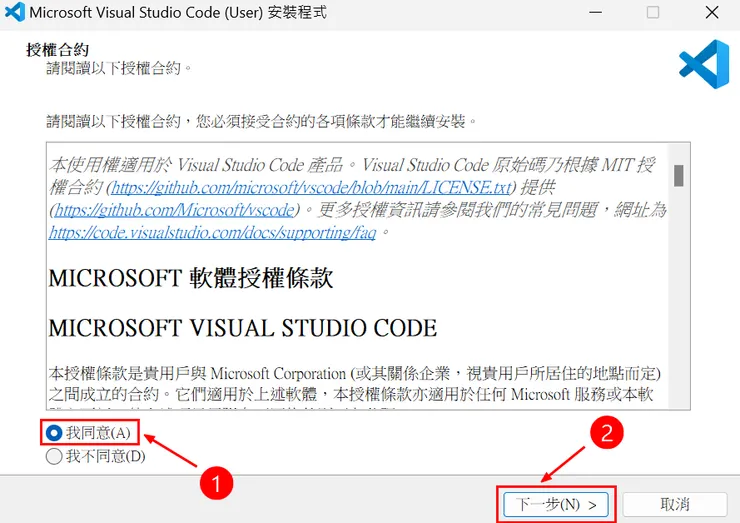The height and width of the screenshot is (523, 740).
Task: Click the maximize window button
Action: (x=653, y=12)
